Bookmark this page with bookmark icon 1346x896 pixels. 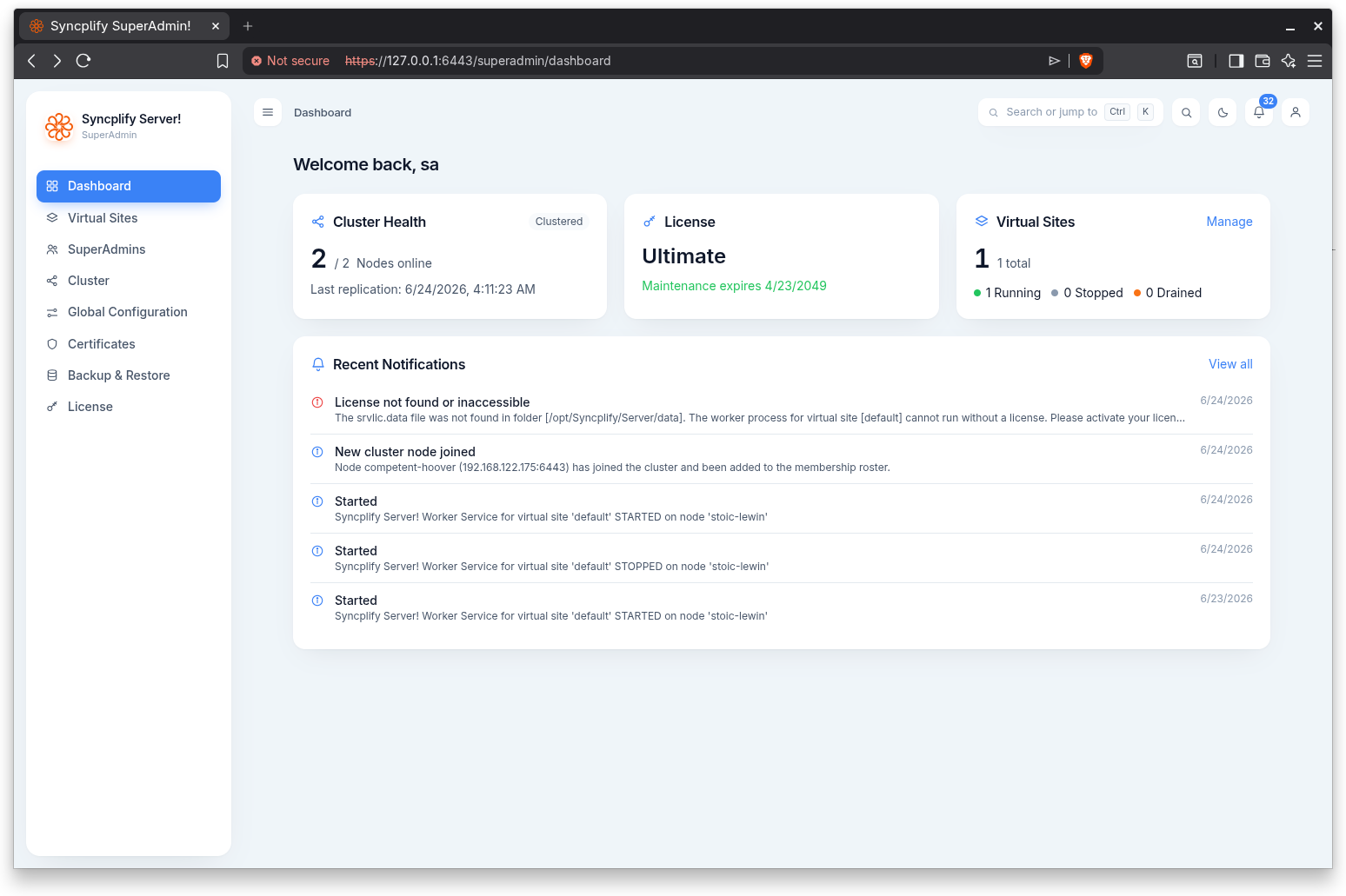point(223,61)
